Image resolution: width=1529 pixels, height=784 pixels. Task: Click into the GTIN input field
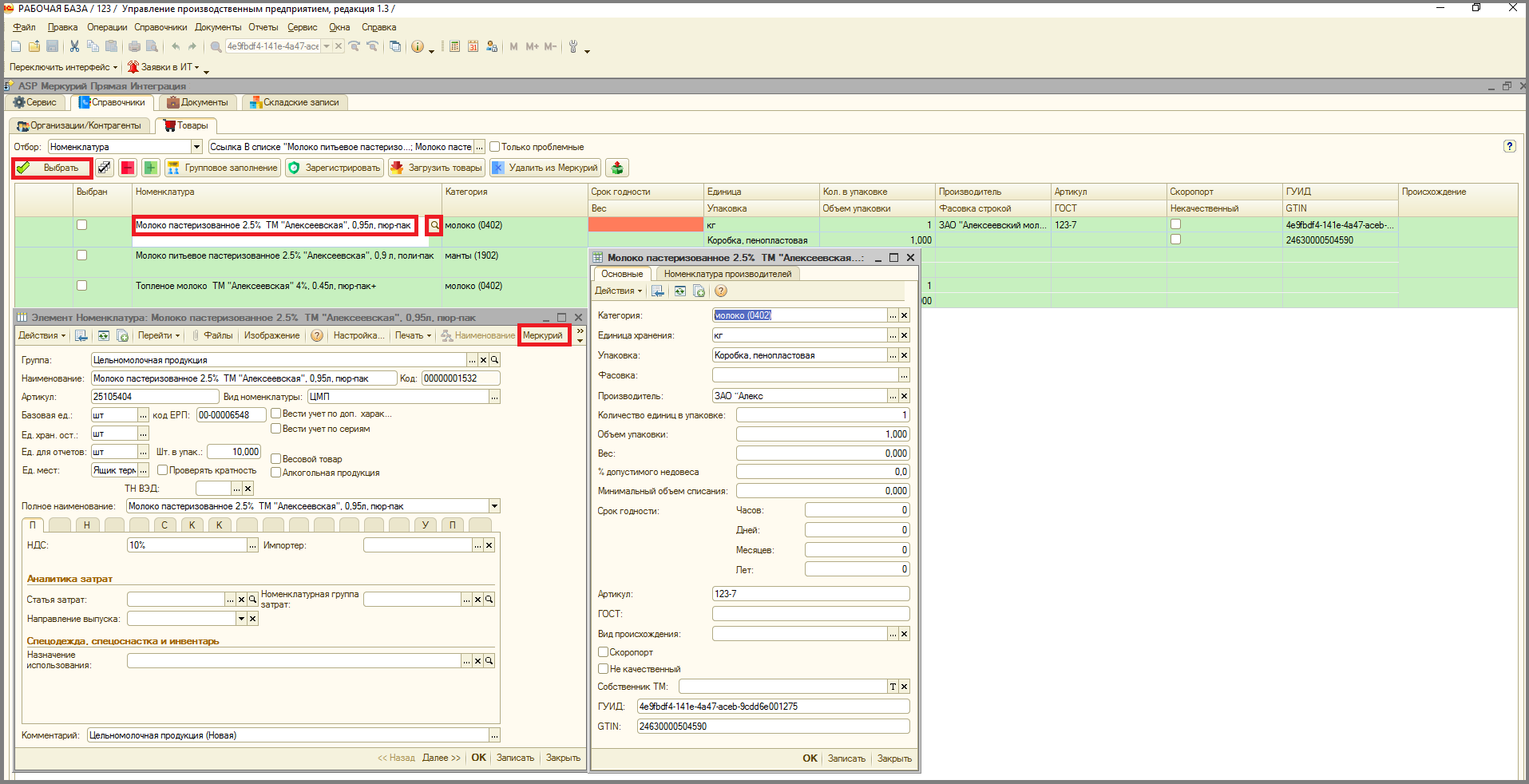tap(773, 727)
